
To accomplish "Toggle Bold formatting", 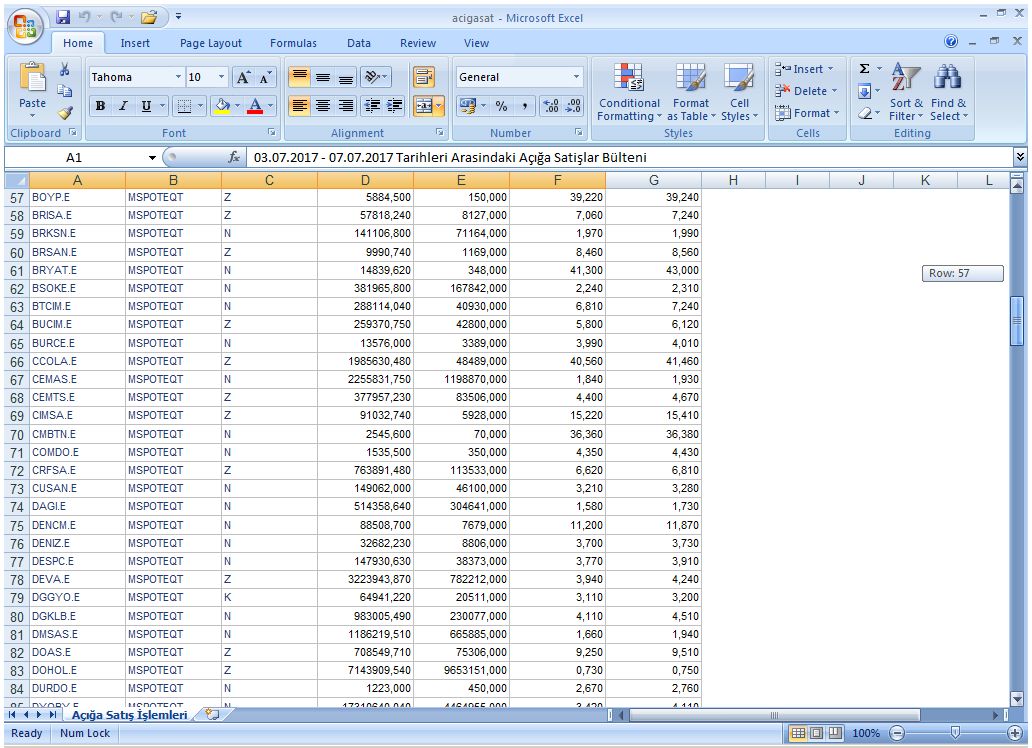I will point(100,105).
